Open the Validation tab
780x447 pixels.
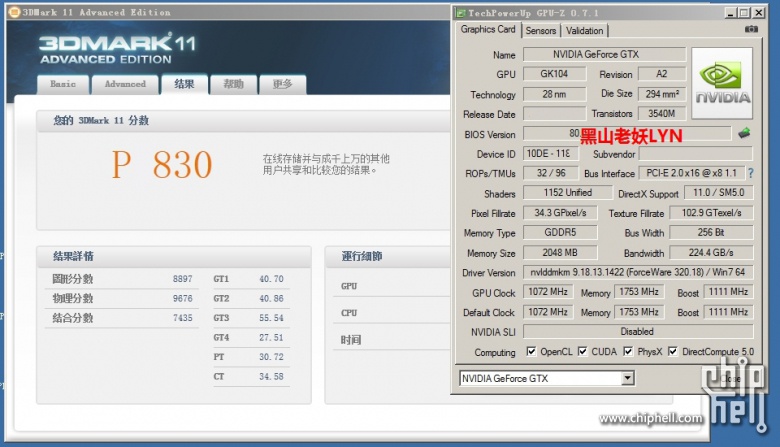[x=585, y=30]
